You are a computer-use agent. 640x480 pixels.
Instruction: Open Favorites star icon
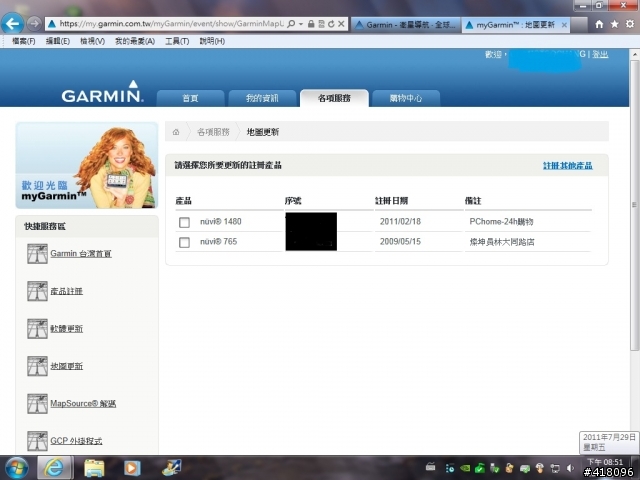[614, 24]
